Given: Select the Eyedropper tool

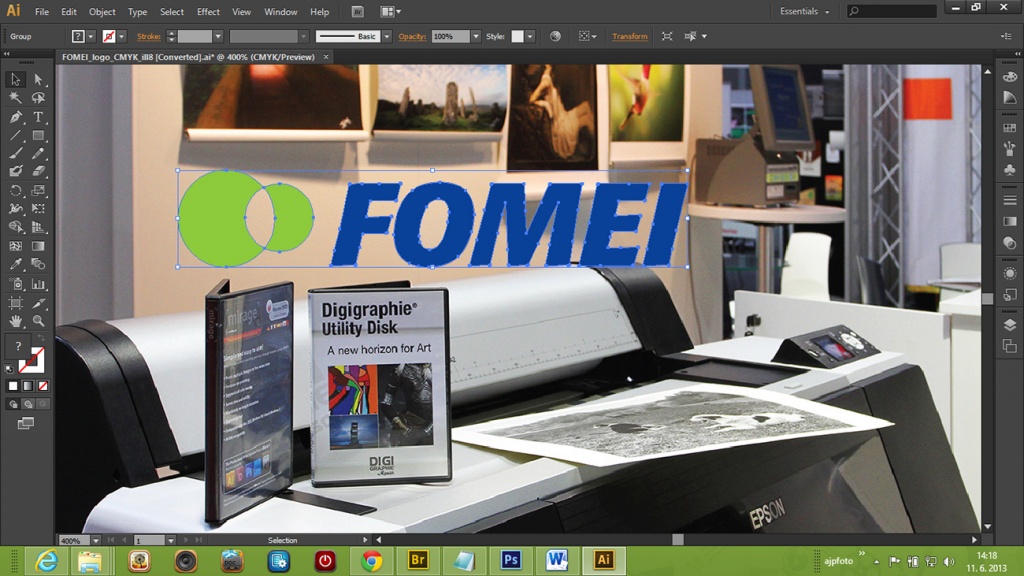Looking at the screenshot, I should [x=16, y=264].
